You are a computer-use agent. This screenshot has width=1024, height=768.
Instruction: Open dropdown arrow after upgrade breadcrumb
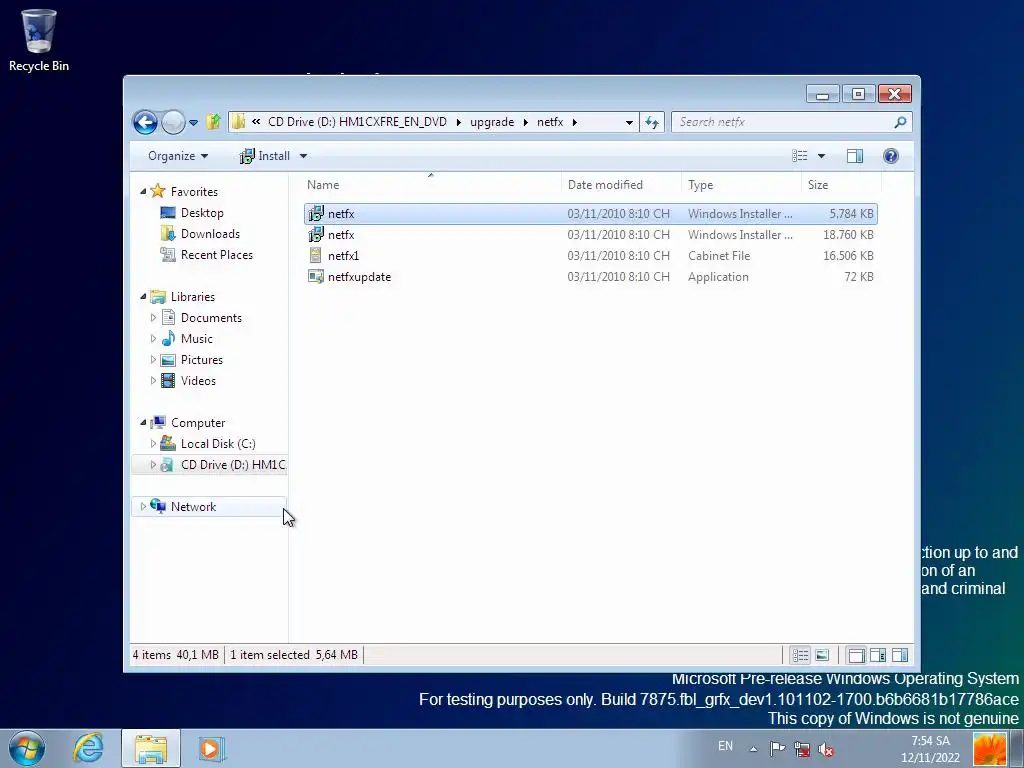(x=525, y=122)
